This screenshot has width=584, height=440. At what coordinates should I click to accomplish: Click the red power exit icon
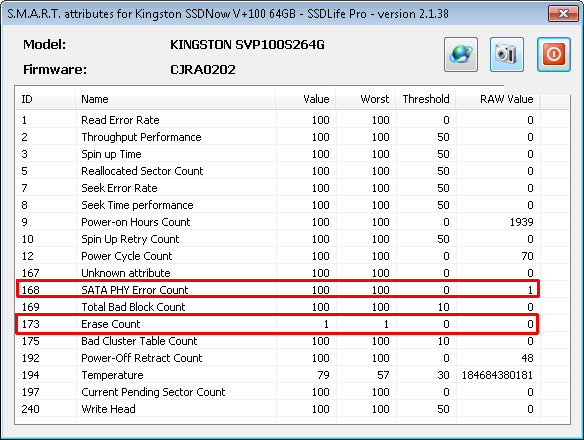click(553, 54)
